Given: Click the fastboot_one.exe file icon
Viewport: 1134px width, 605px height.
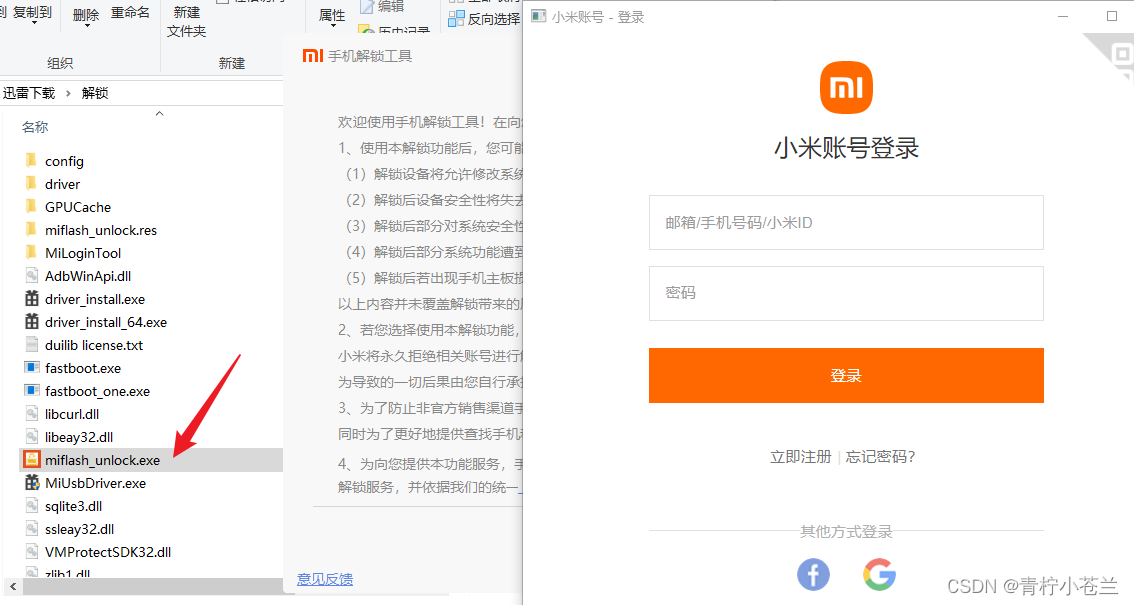Looking at the screenshot, I should 32,391.
